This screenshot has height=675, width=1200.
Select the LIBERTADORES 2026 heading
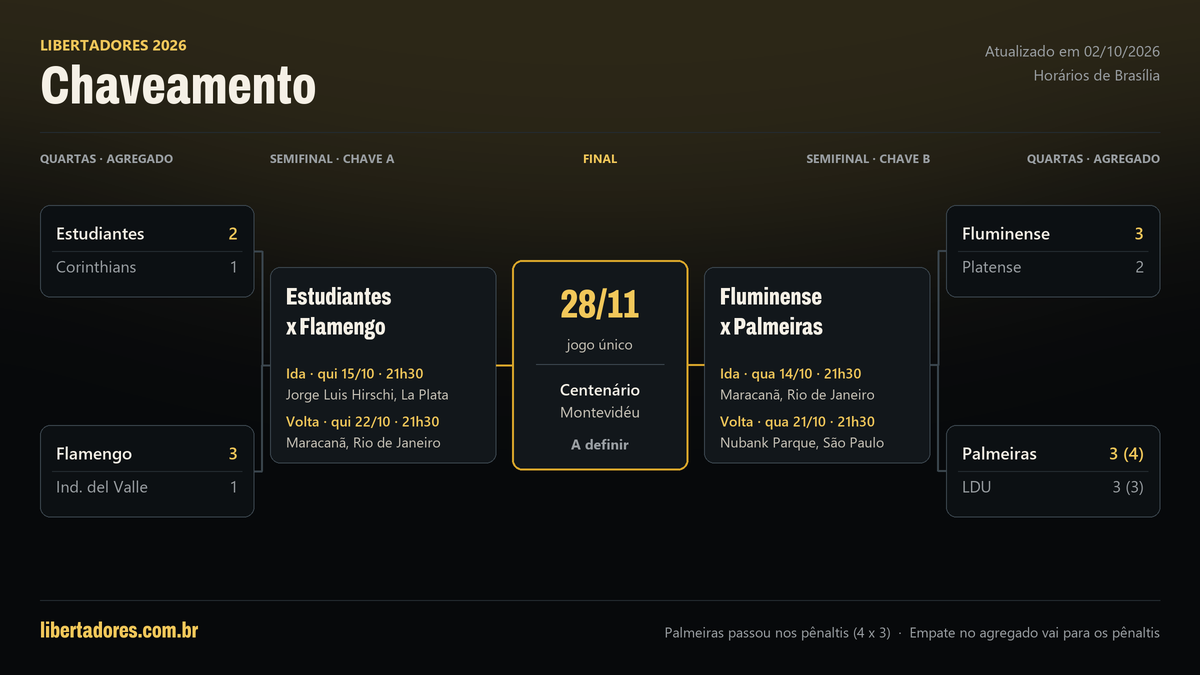[113, 45]
